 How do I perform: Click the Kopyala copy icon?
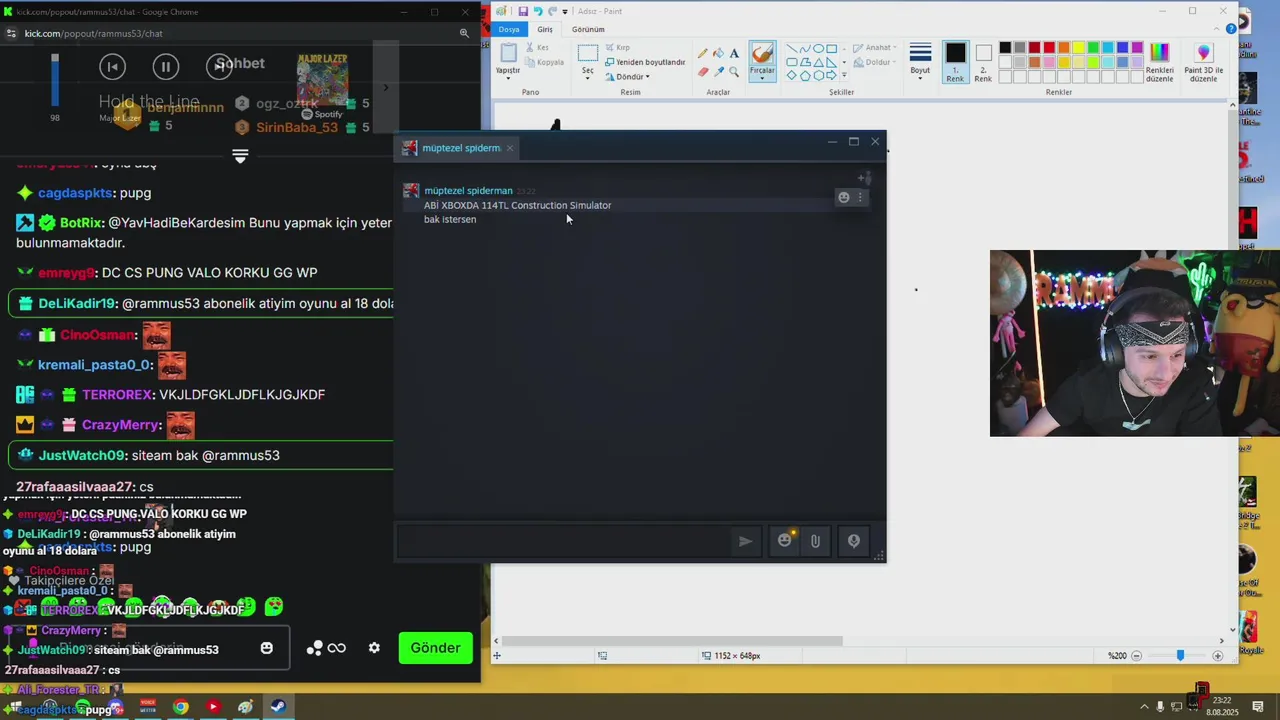[530, 62]
